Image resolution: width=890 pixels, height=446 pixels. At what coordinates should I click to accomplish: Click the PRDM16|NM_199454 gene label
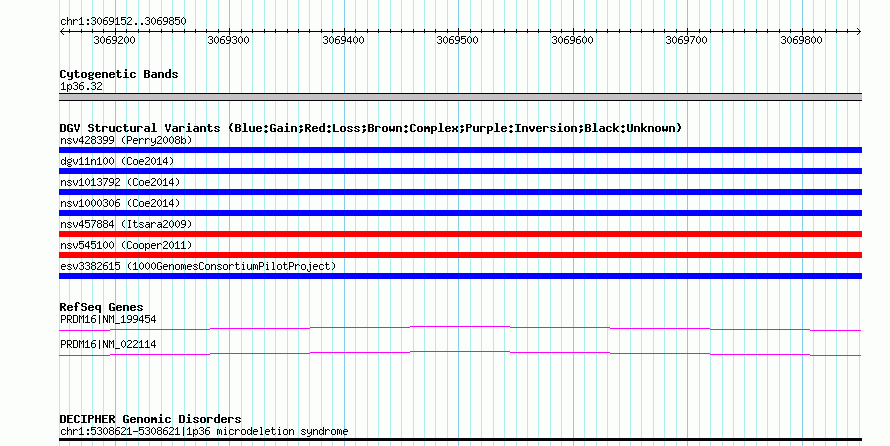coord(108,319)
